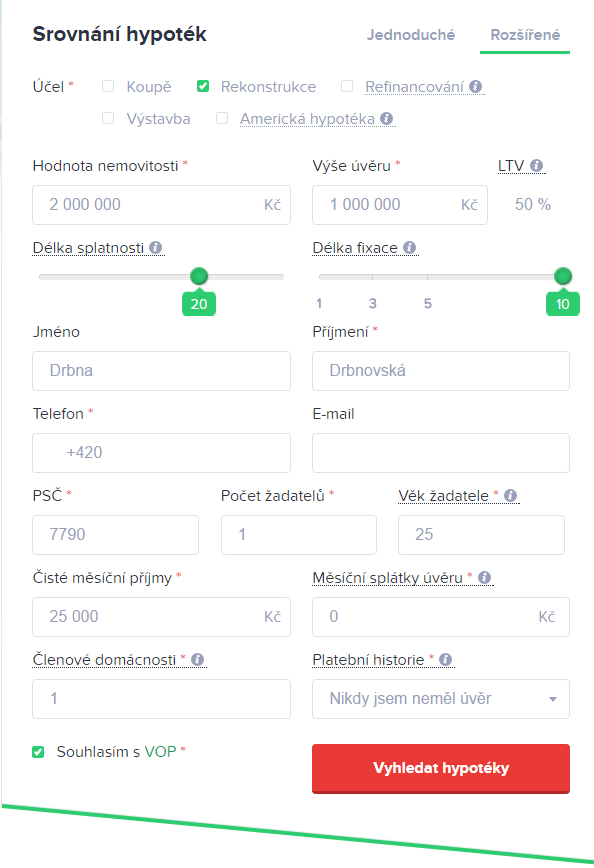Select the Rozšířené tab
Viewport: 594px width, 868px height.
pyautogui.click(x=525, y=35)
